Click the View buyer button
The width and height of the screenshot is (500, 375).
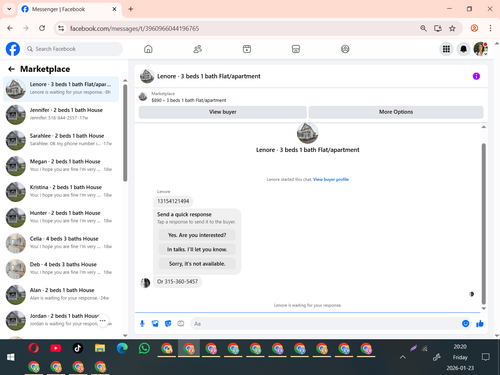pos(223,112)
